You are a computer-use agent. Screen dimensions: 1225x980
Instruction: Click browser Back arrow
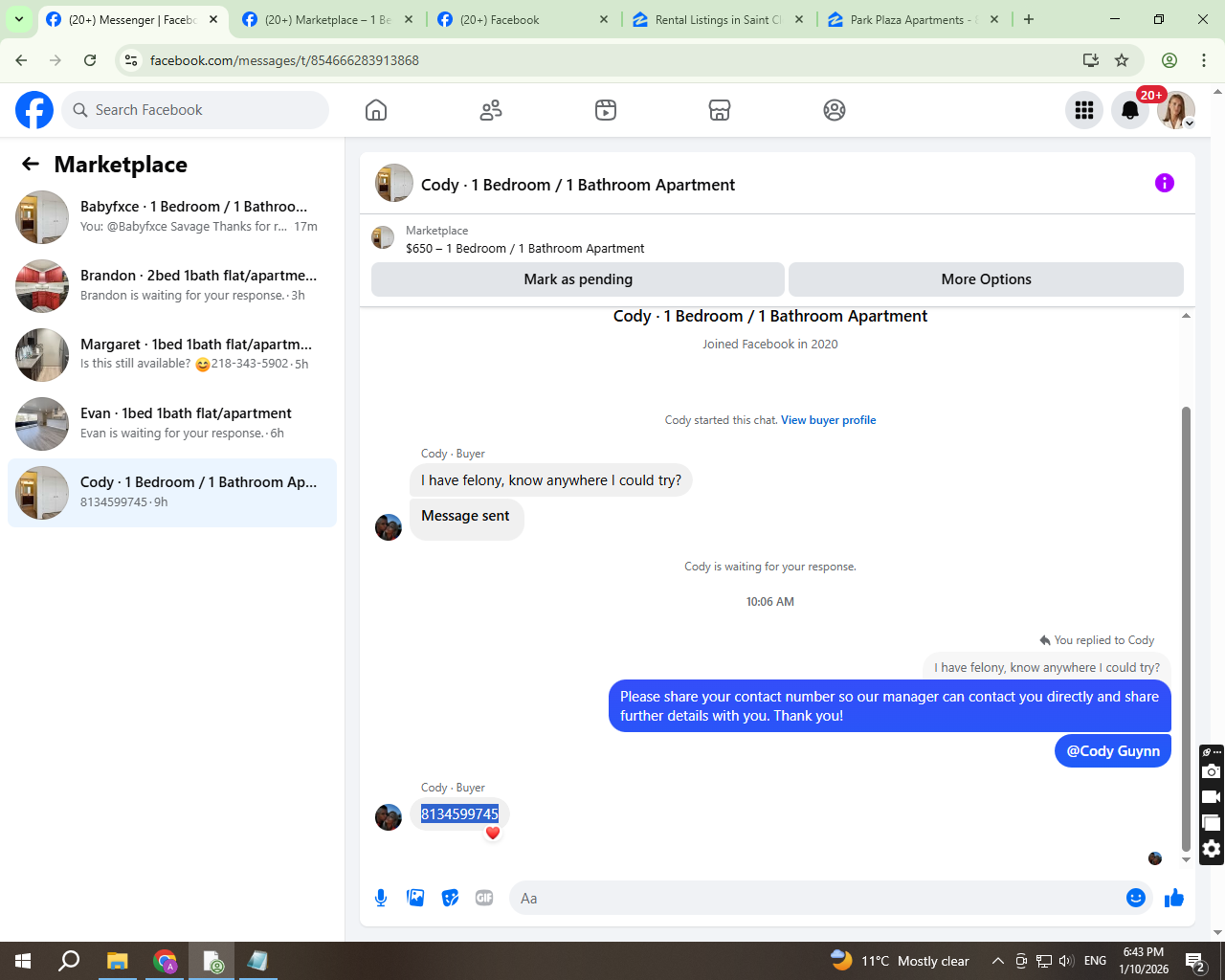pos(21,60)
